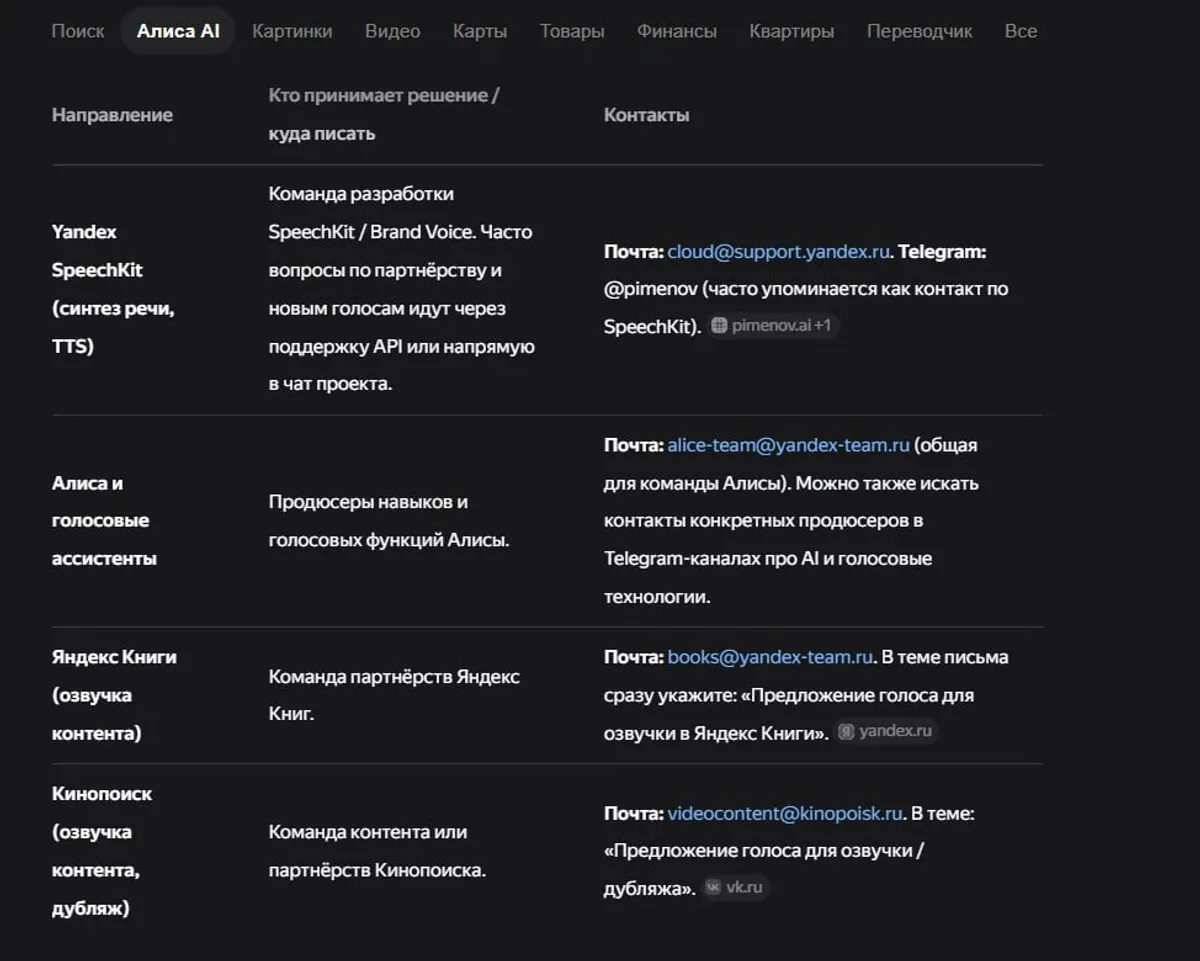1200x961 pixels.
Task: Open the books@yandex-team.ru email link
Action: coord(771,657)
